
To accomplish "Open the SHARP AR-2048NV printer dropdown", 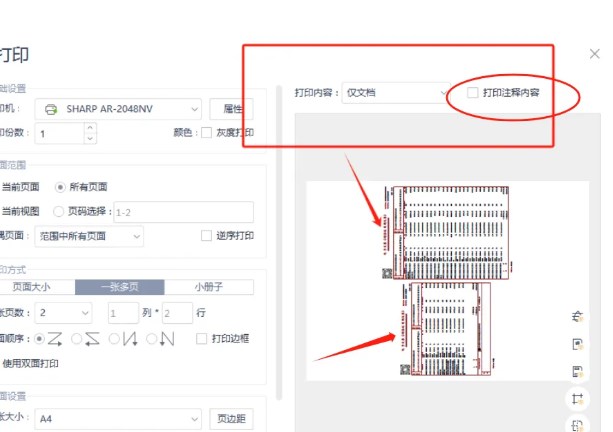I will click(x=118, y=109).
